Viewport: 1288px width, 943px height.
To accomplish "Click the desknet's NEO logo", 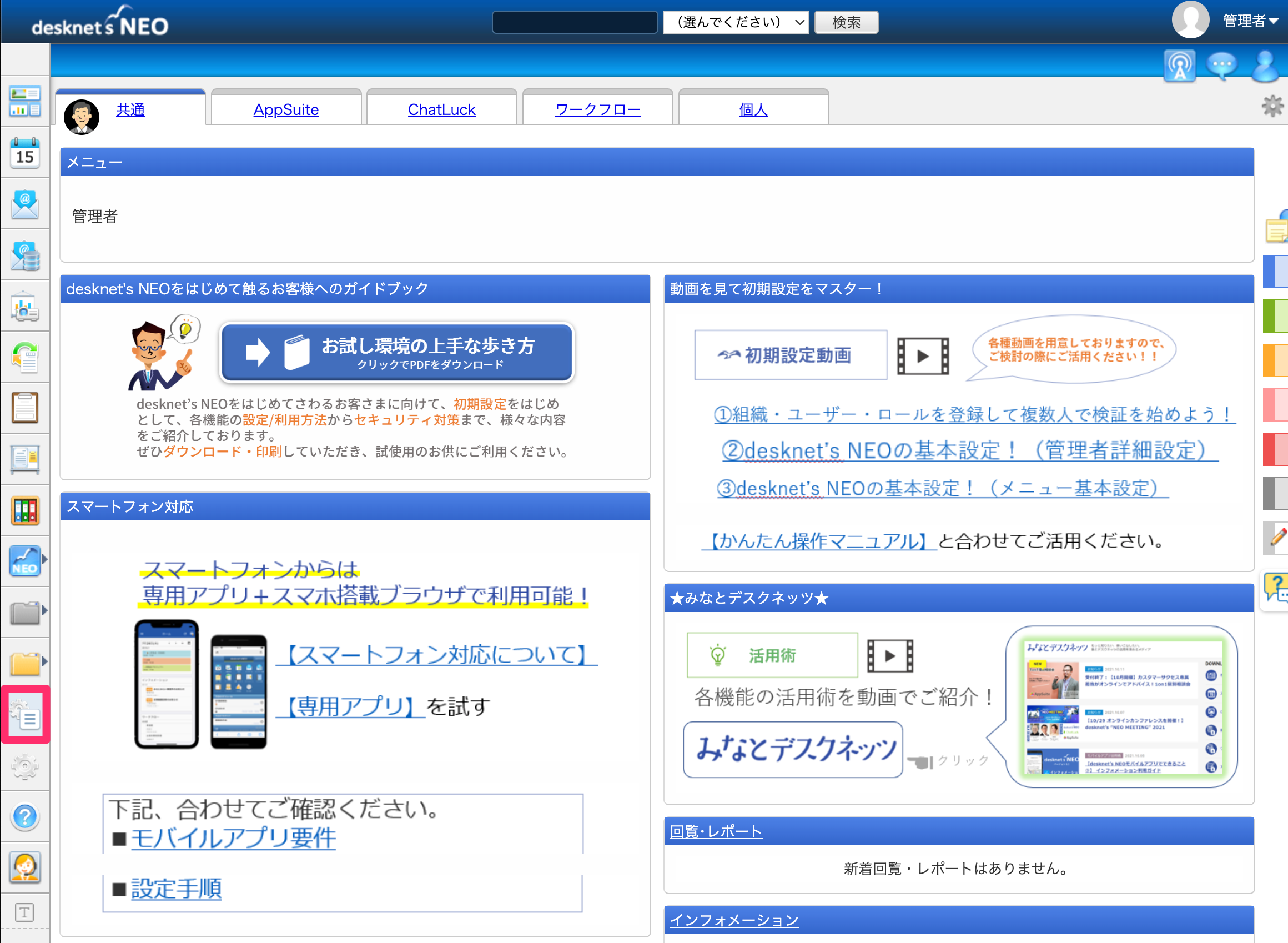I will [x=100, y=22].
